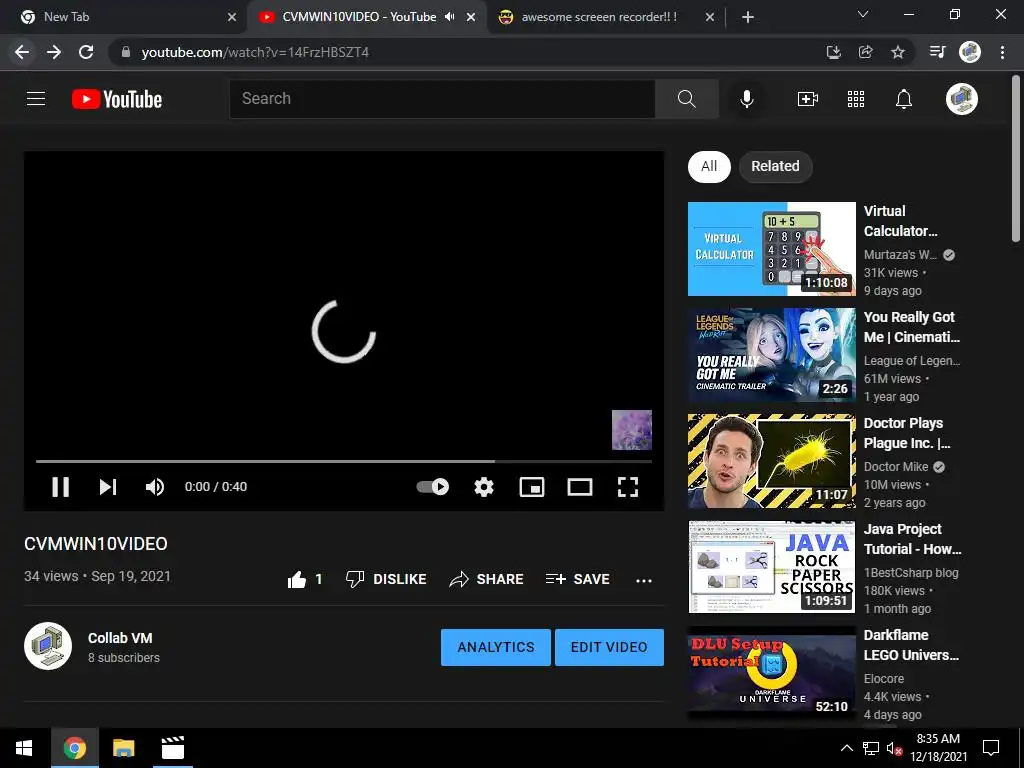The height and width of the screenshot is (768, 1024).
Task: Open the Virtual Calculator video thumbnail
Action: (771, 249)
